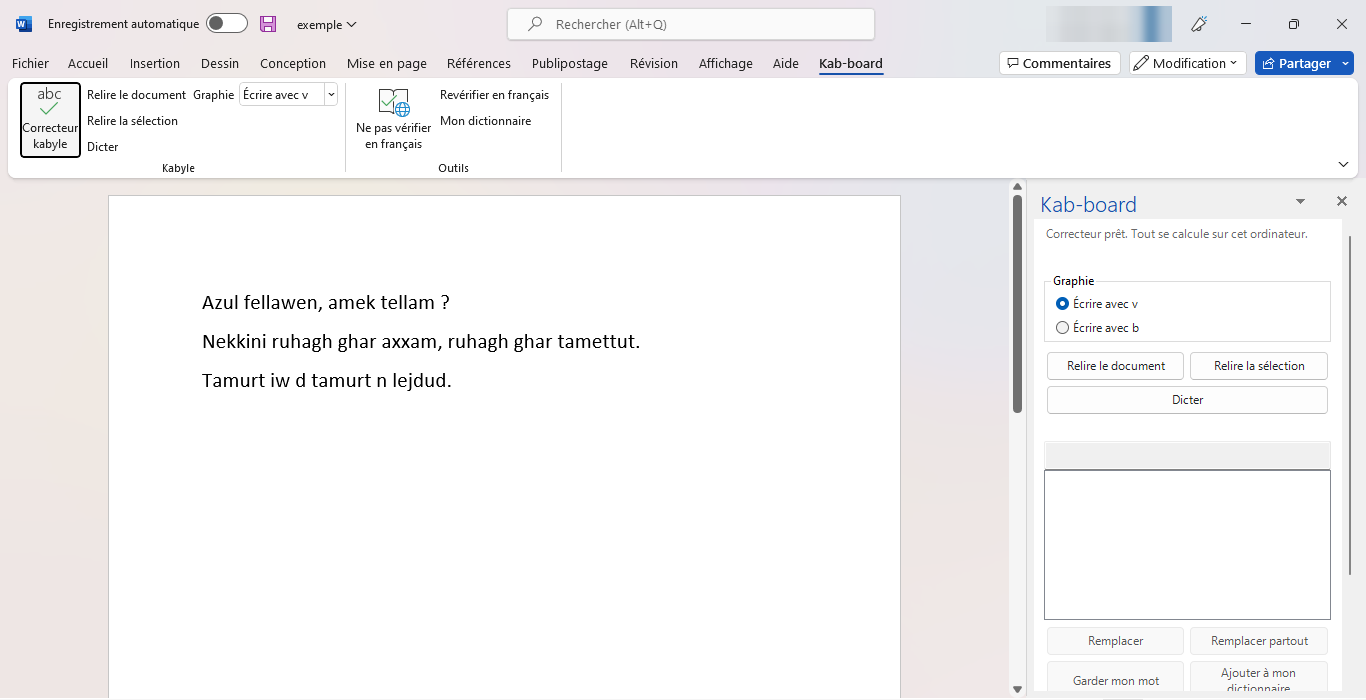Click the suggestions list box in pane
The image size is (1366, 700).
(1187, 545)
